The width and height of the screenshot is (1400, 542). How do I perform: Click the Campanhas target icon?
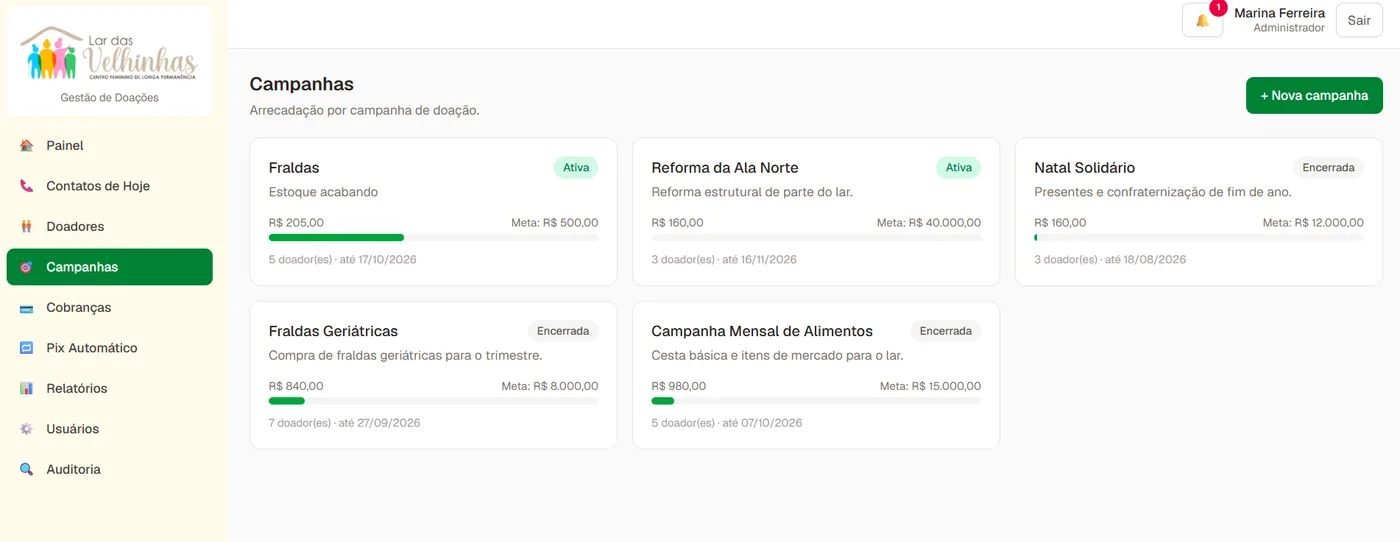tap(27, 267)
